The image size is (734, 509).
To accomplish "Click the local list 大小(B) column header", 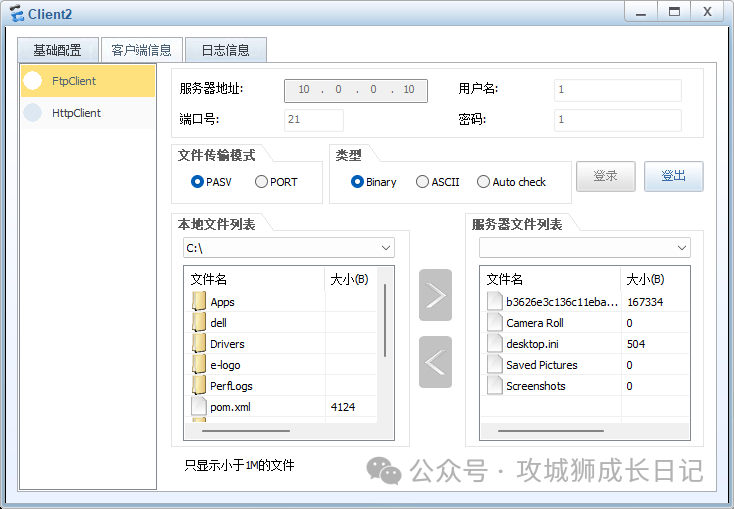I will 350,279.
